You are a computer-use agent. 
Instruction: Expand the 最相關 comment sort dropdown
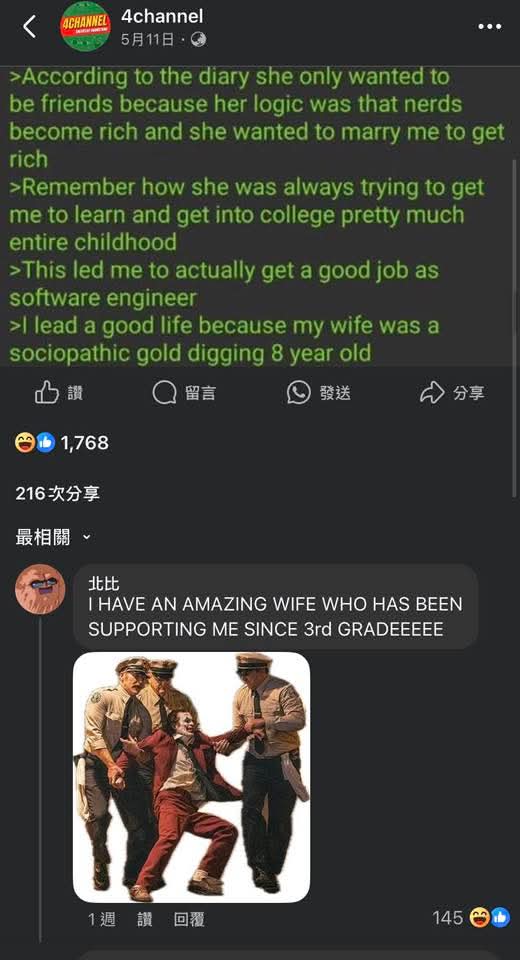click(x=53, y=538)
